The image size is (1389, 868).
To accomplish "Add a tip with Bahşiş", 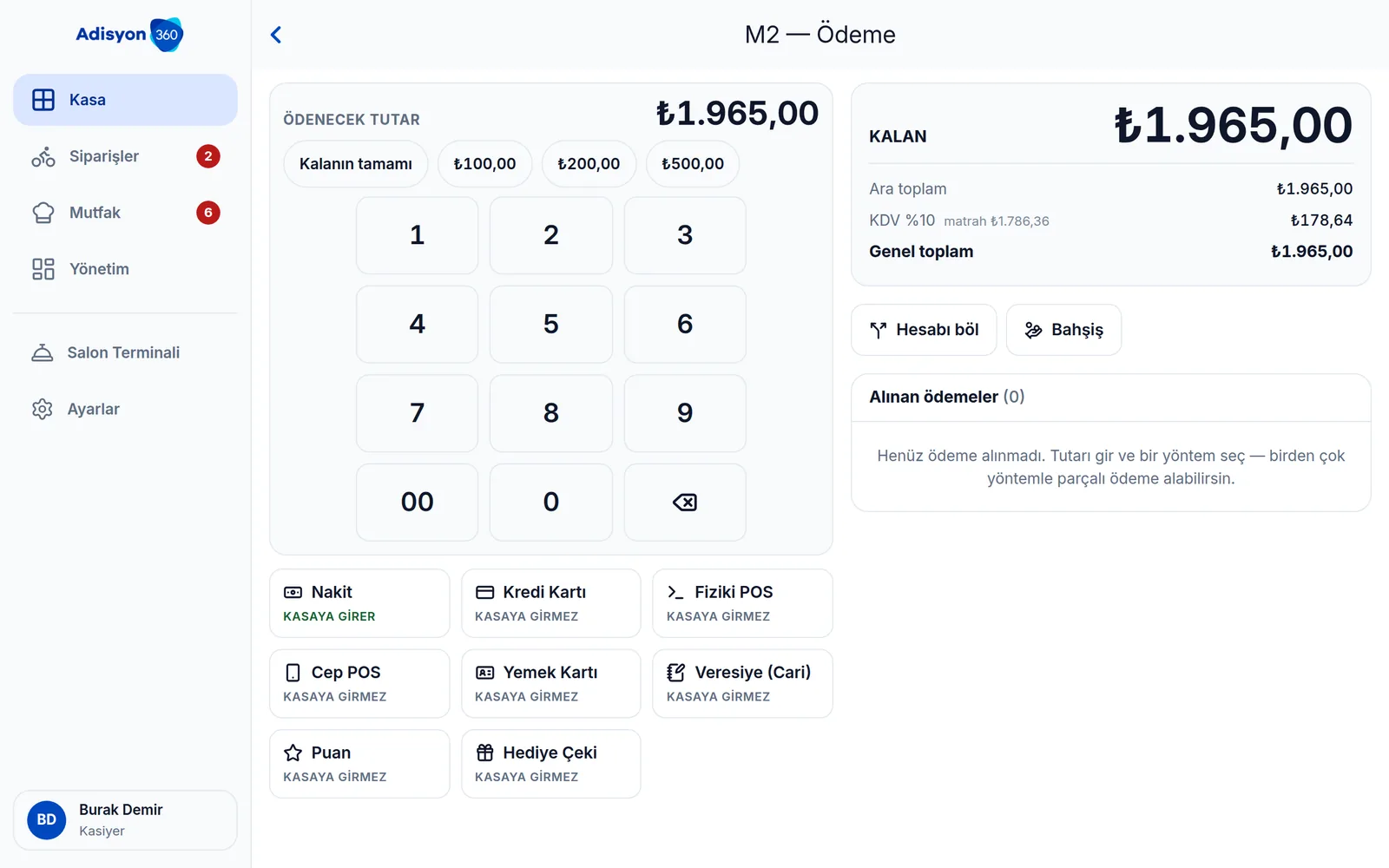I will point(1063,330).
